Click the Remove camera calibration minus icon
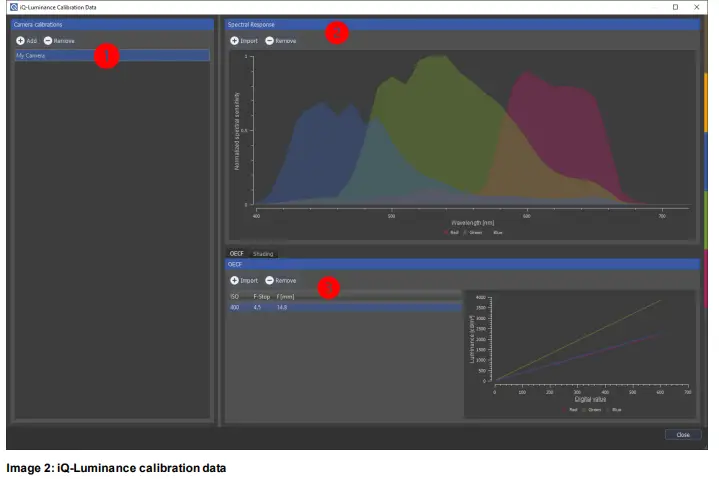Screen dimensions: 719x479 (x=48, y=40)
